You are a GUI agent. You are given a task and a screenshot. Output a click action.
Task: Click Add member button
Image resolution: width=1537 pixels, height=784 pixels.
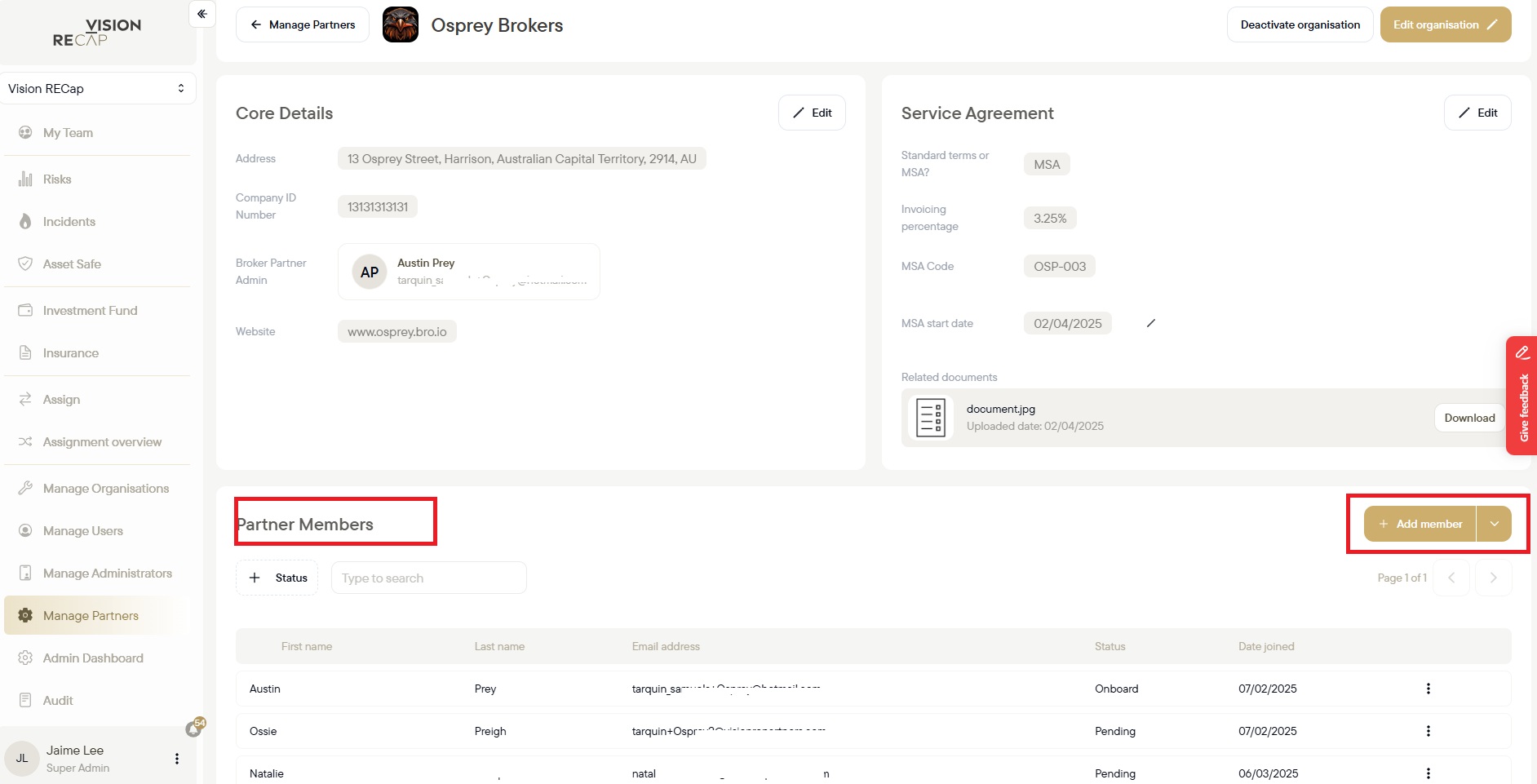[x=1420, y=524]
